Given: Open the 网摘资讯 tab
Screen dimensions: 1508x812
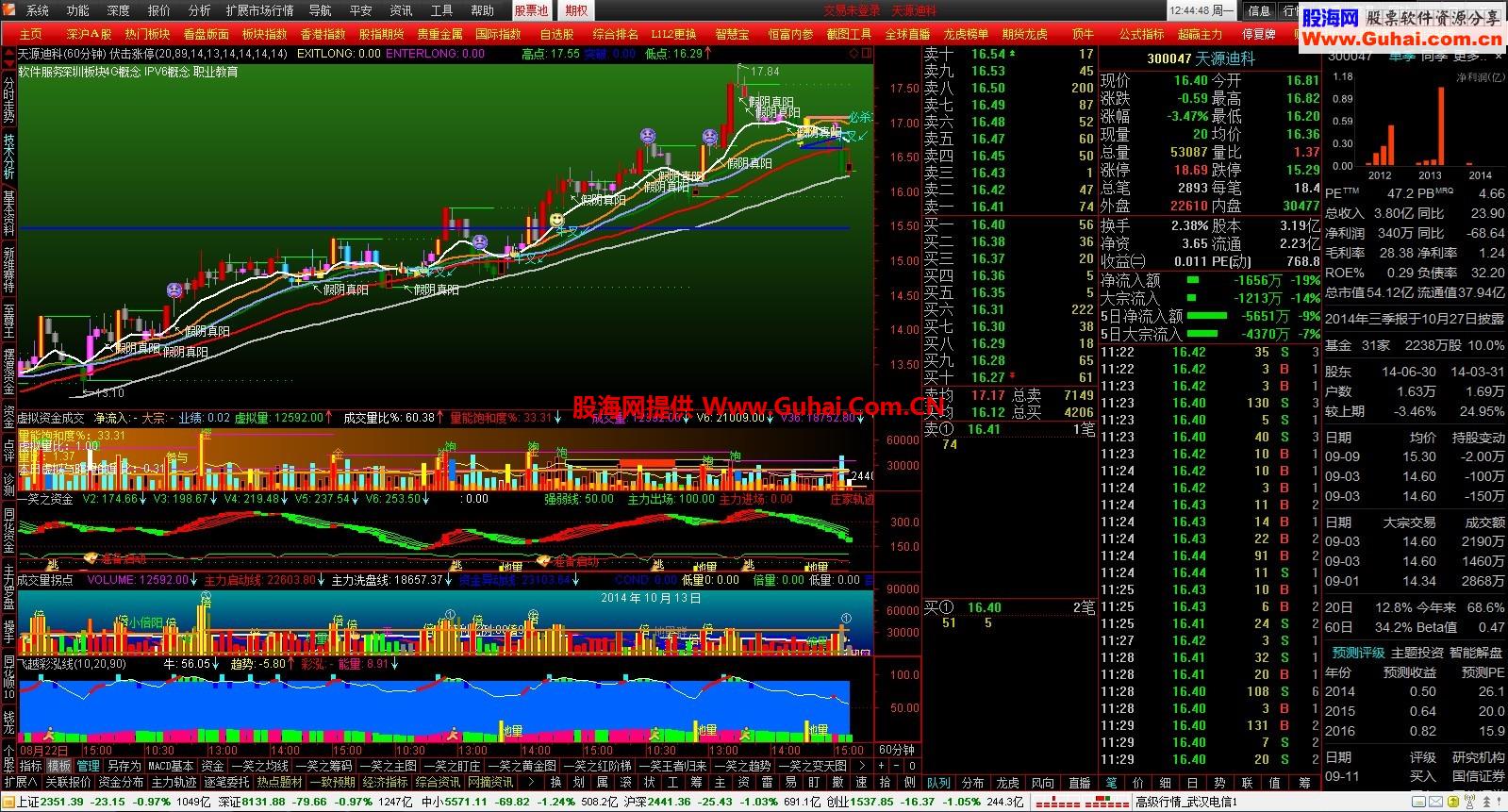Looking at the screenshot, I should pos(491,782).
